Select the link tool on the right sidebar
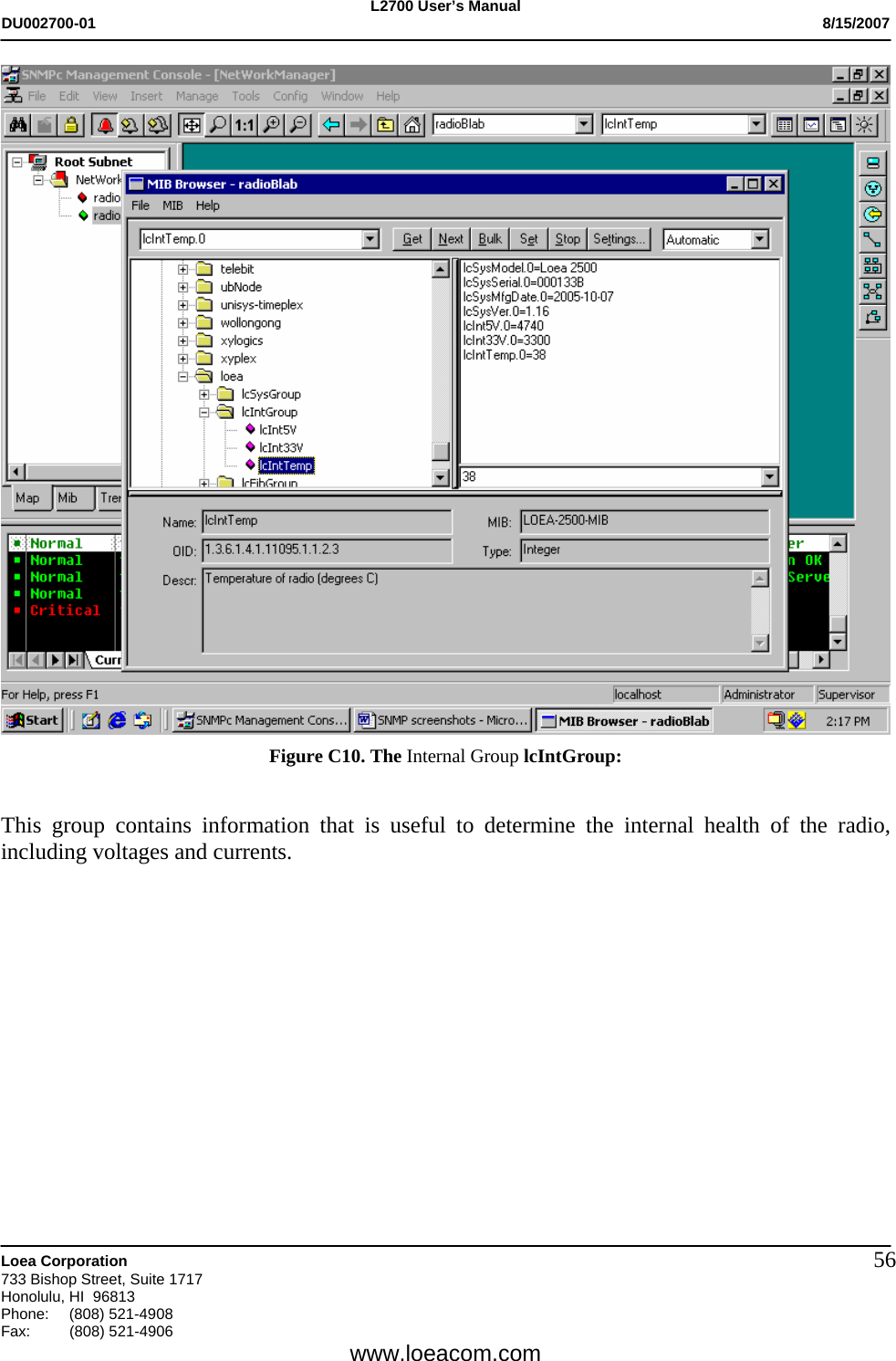 pos(873,240)
